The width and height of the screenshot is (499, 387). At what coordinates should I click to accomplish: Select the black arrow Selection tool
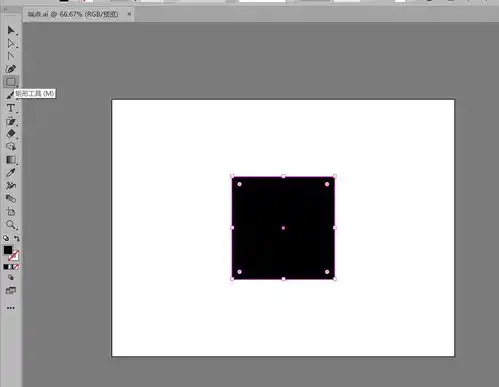point(11,30)
